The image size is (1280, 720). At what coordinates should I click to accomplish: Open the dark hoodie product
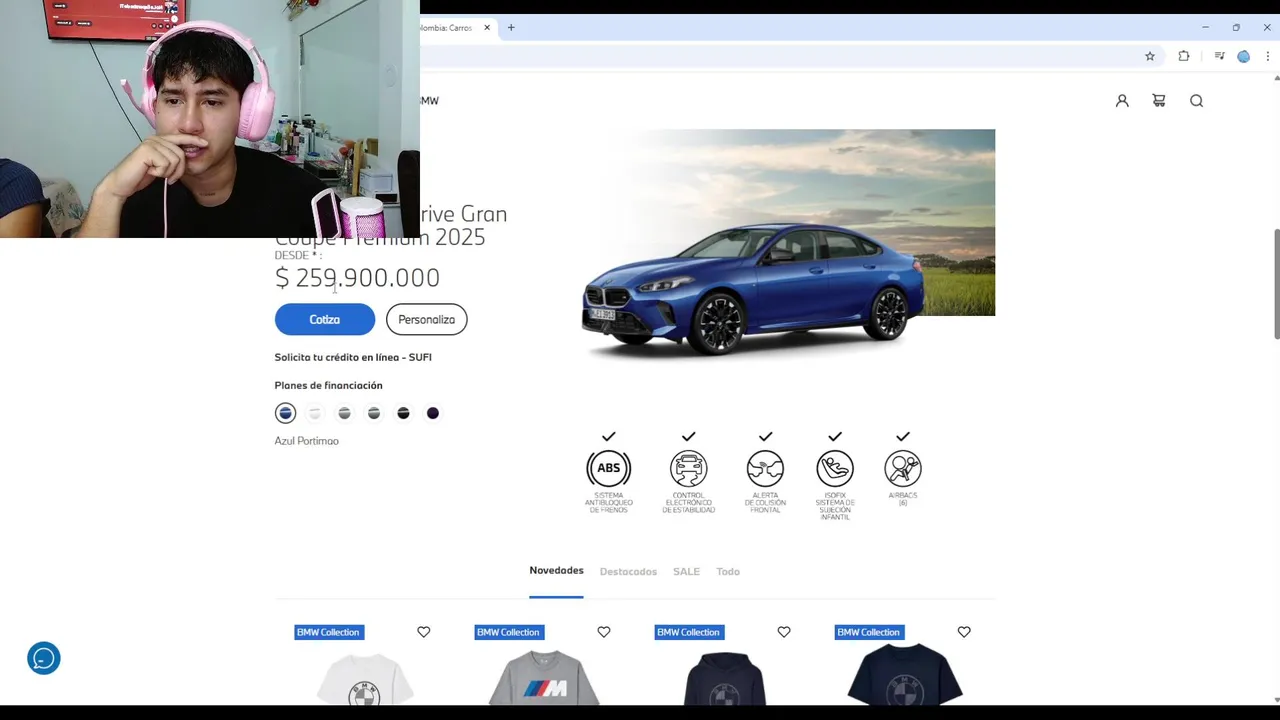pos(724,679)
